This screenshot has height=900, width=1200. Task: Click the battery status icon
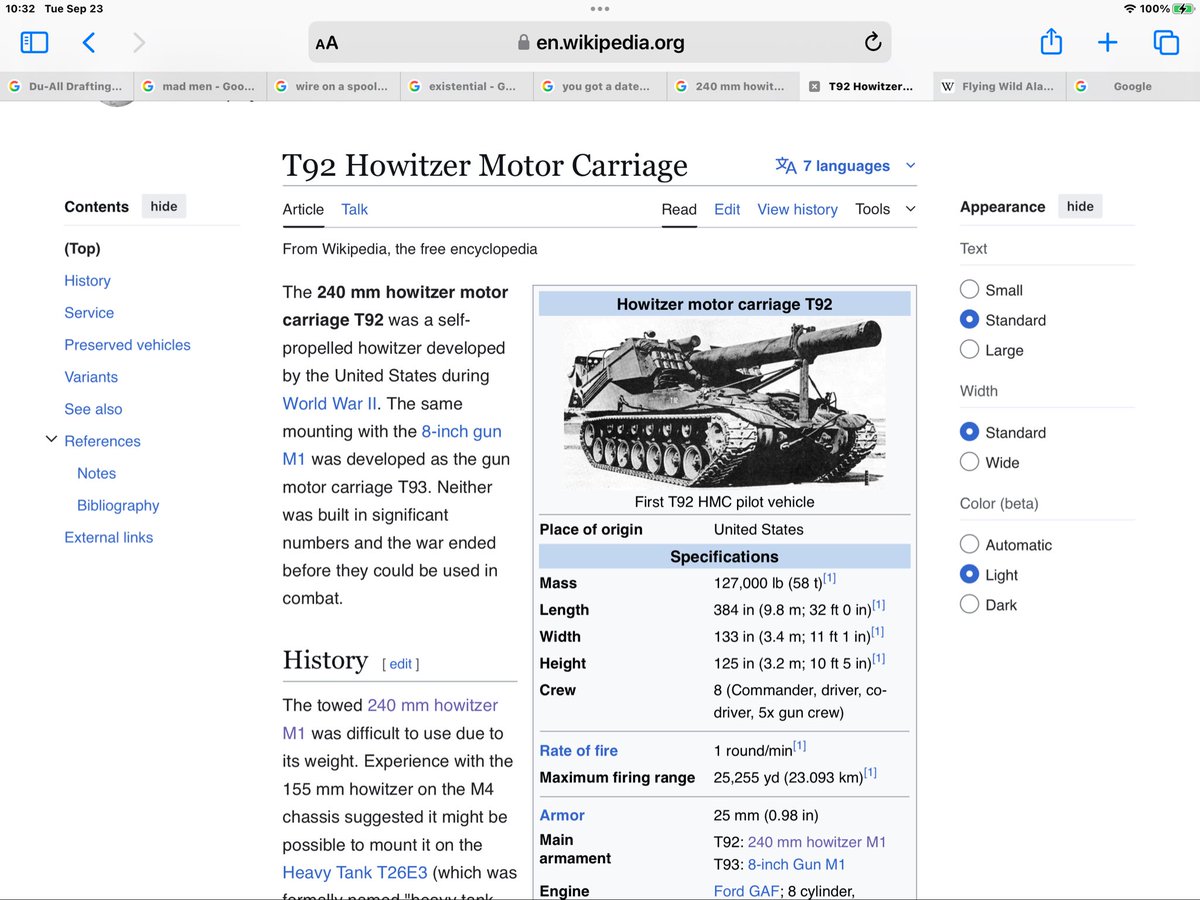pos(1181,9)
